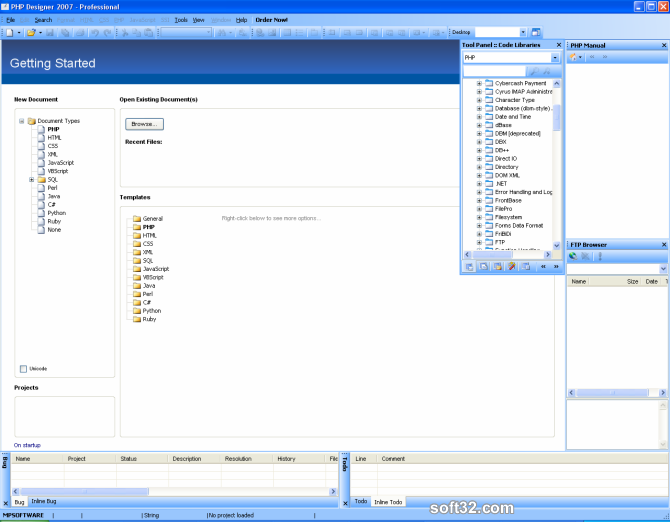Click the Browse... button
Screen dimensions: 670x522
(144, 124)
